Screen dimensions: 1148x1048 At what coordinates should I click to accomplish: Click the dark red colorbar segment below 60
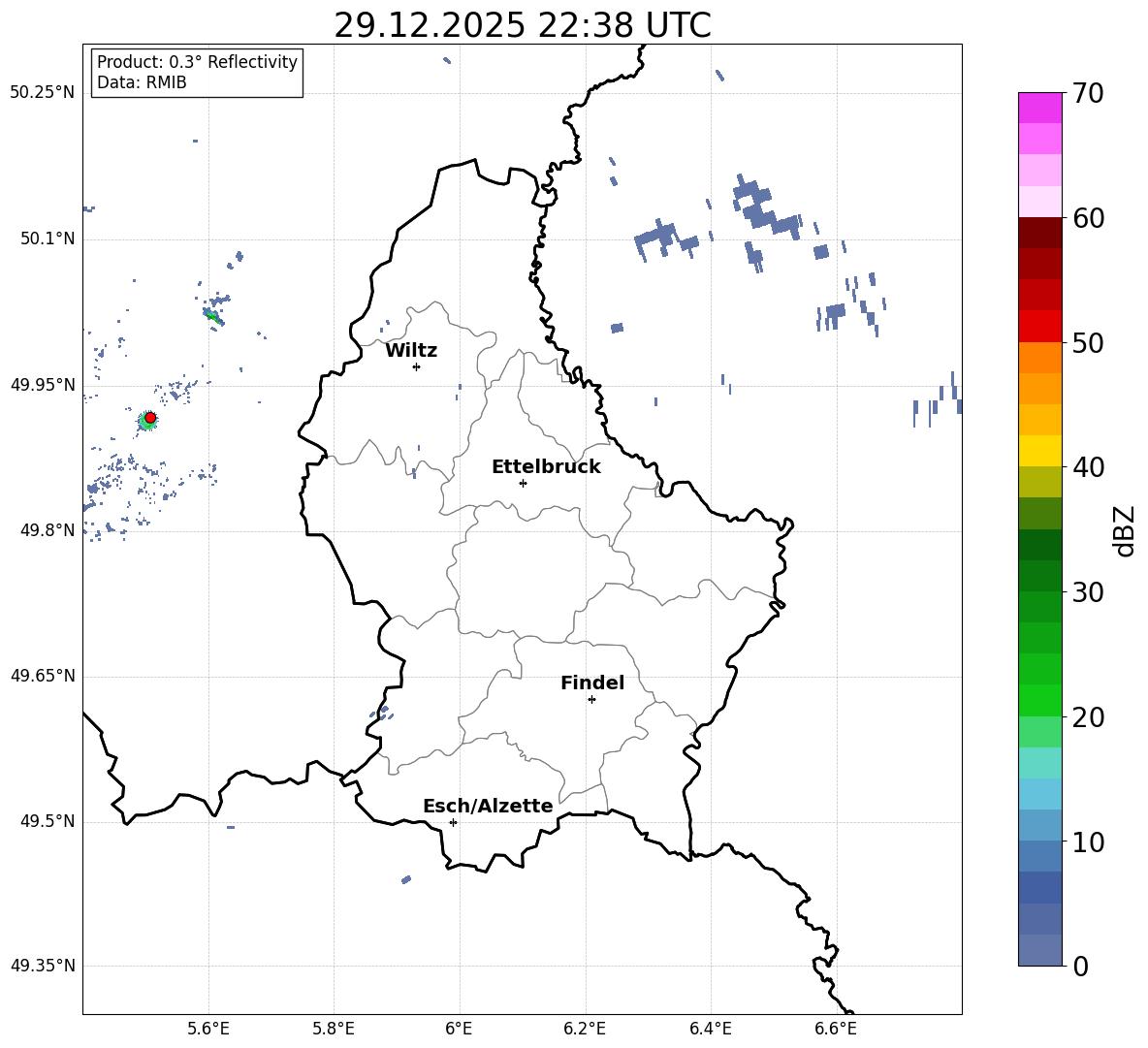[1039, 234]
